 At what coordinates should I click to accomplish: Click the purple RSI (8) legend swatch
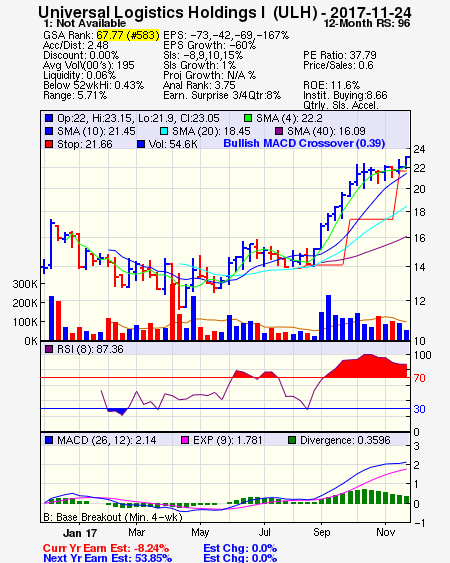[49, 349]
